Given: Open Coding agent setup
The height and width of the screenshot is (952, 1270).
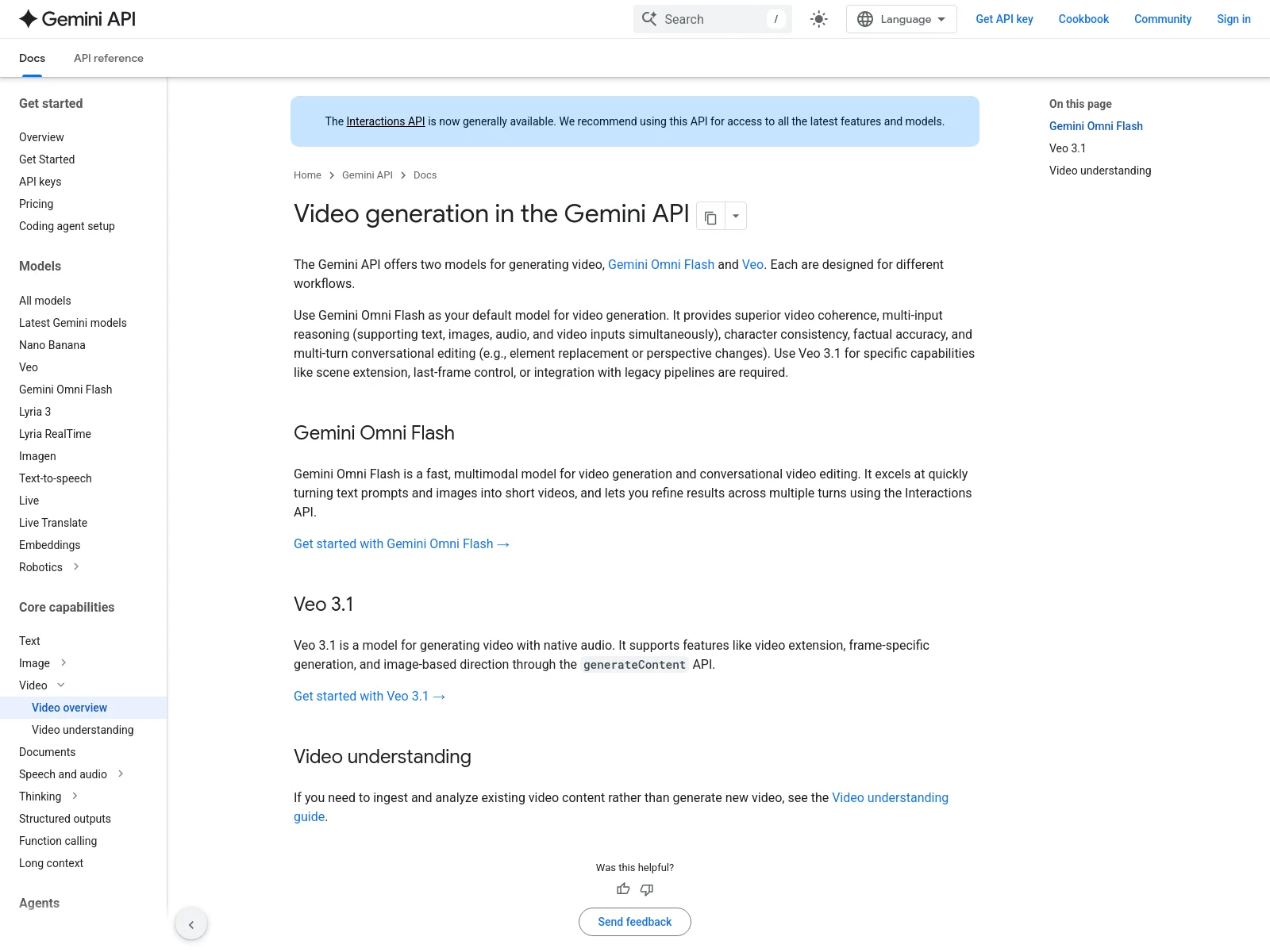Looking at the screenshot, I should [x=67, y=226].
